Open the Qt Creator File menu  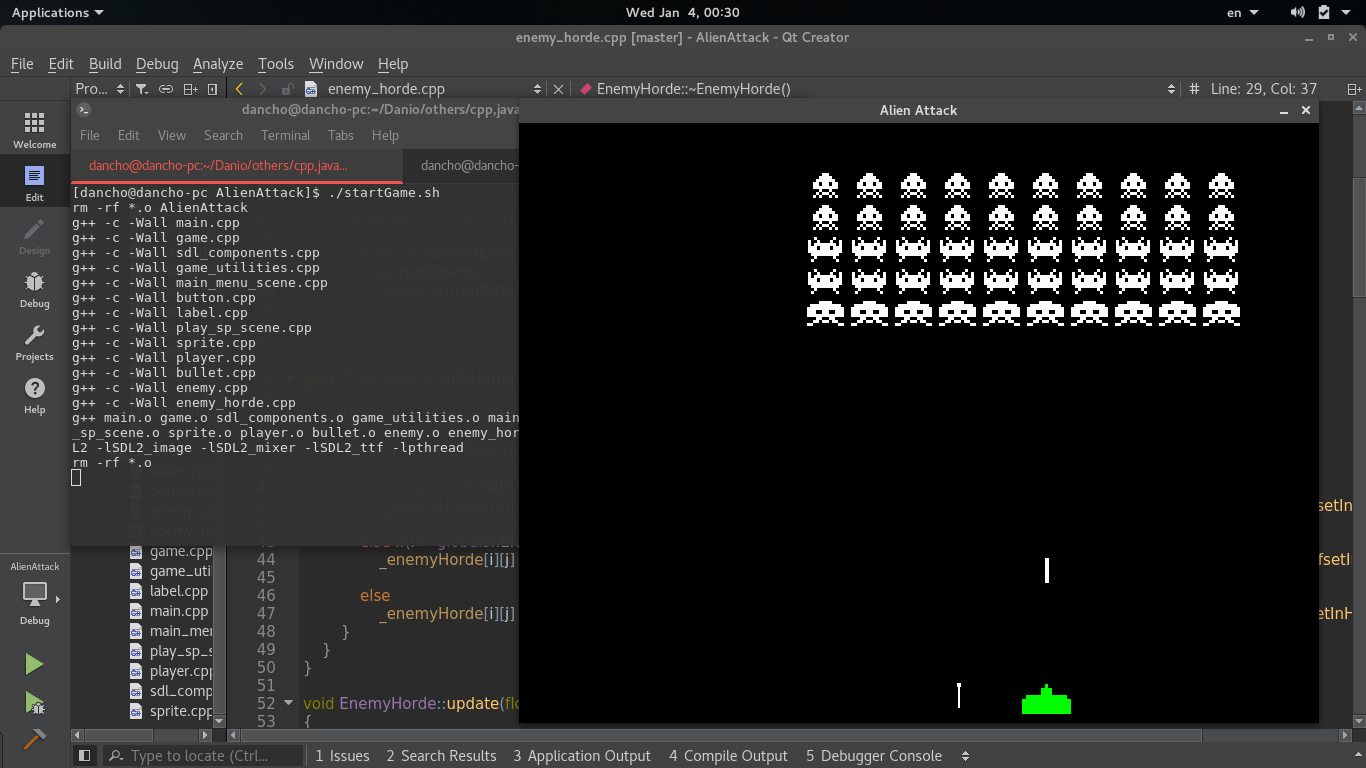point(22,63)
